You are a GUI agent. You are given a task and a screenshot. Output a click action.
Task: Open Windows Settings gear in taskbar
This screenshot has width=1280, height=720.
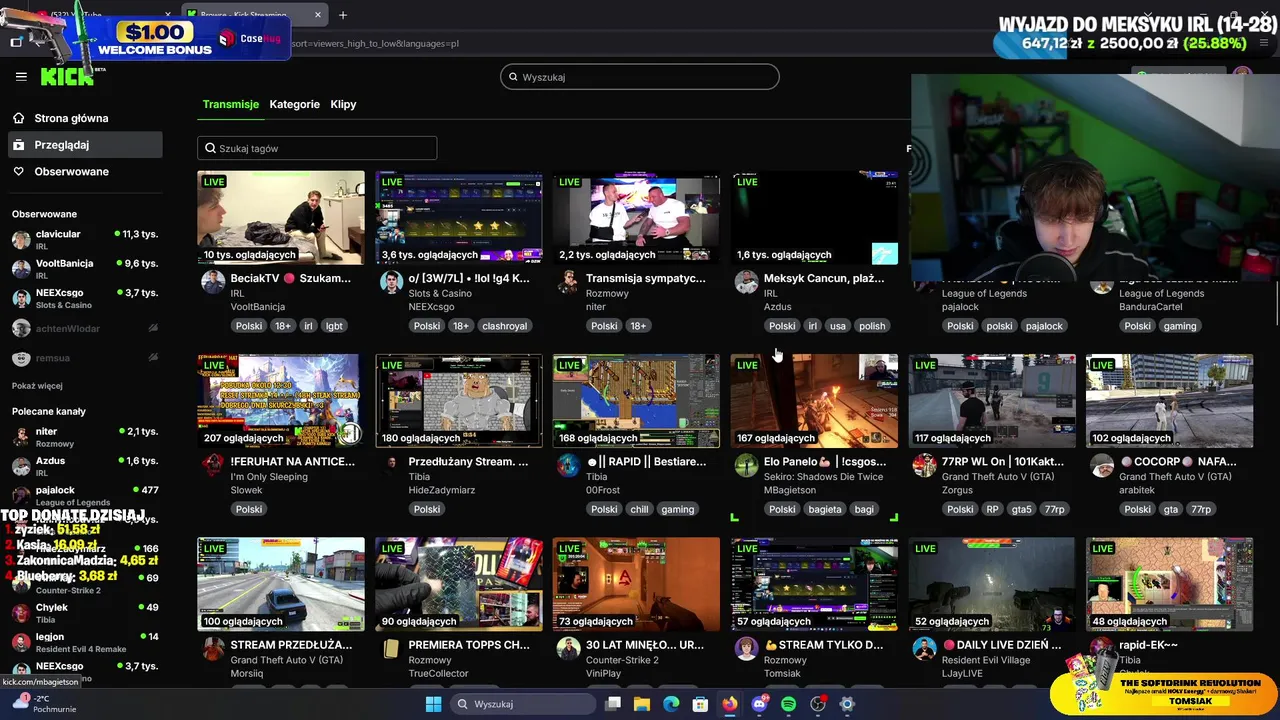click(847, 704)
